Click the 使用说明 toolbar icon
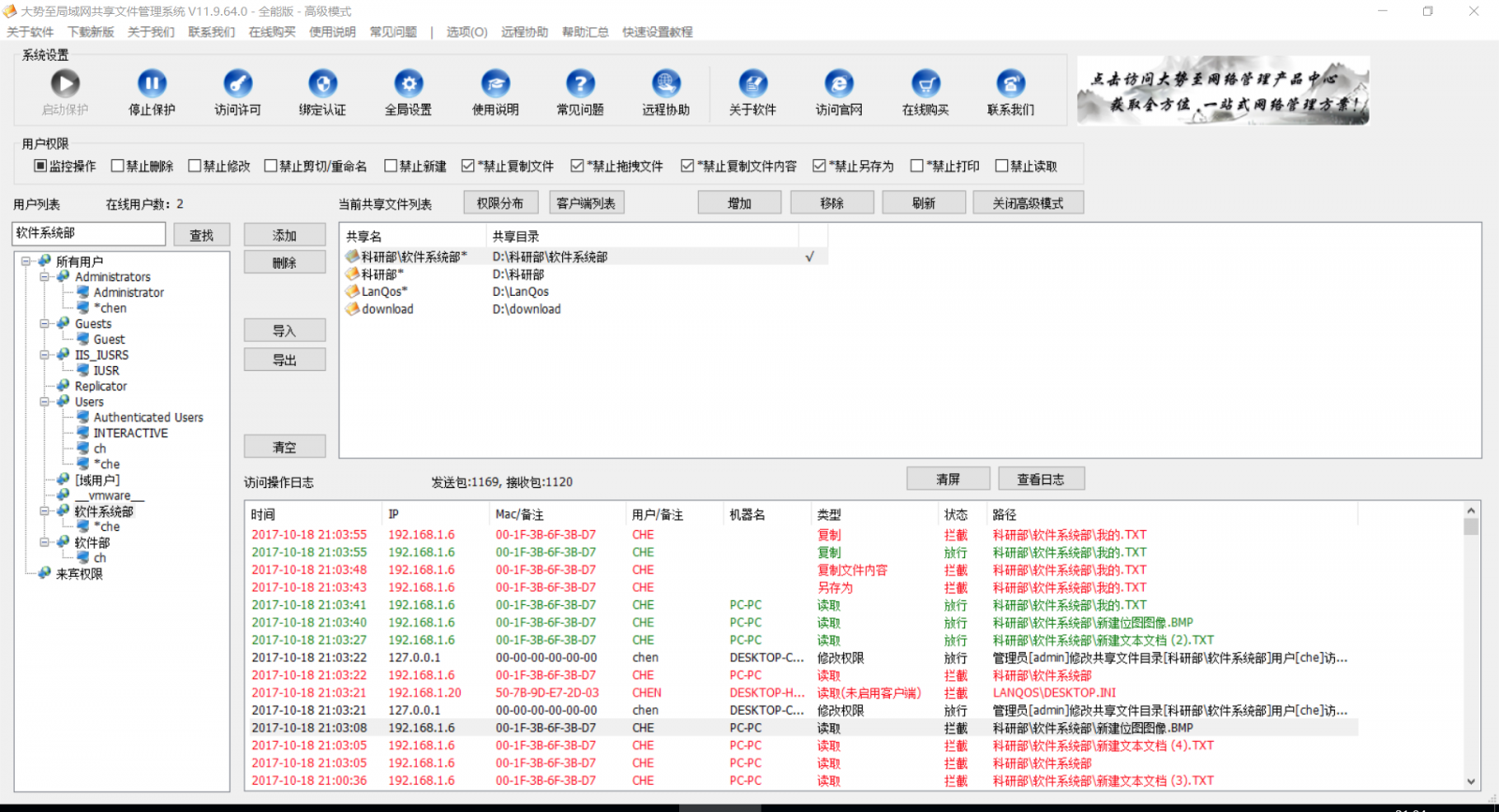Image resolution: width=1499 pixels, height=812 pixels. pos(496,83)
